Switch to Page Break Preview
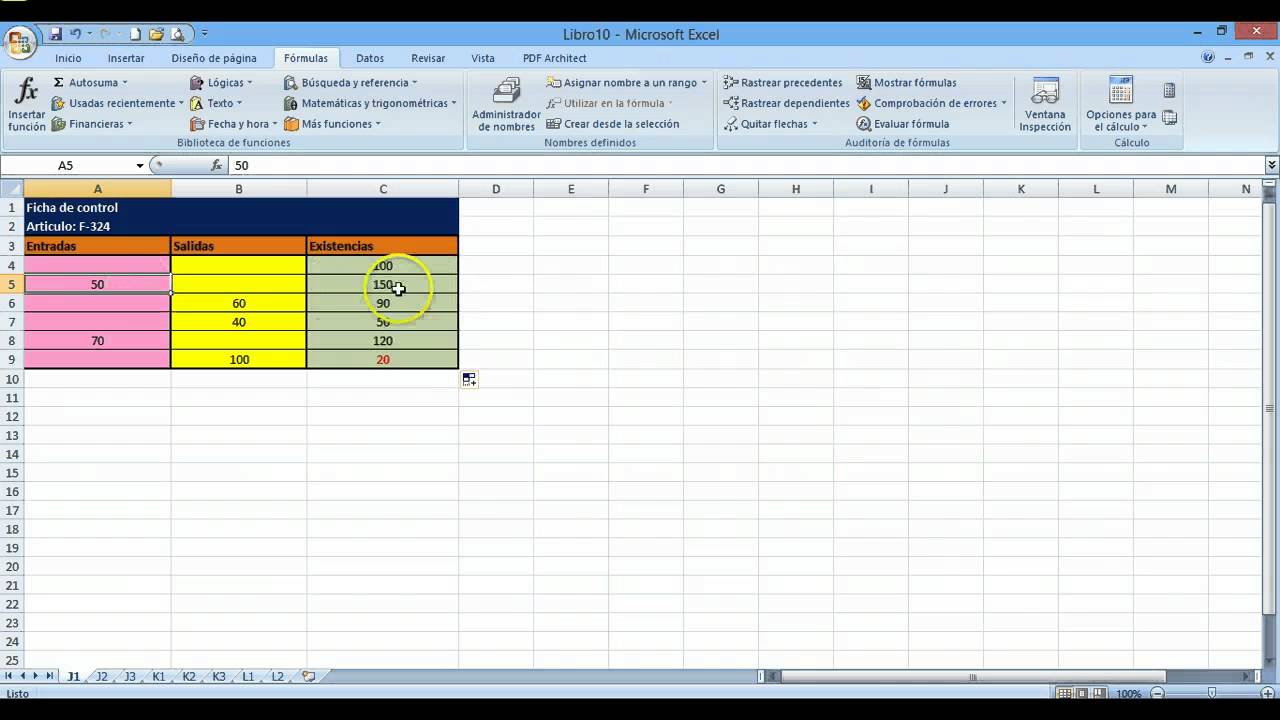The width and height of the screenshot is (1280, 720). tap(1099, 694)
